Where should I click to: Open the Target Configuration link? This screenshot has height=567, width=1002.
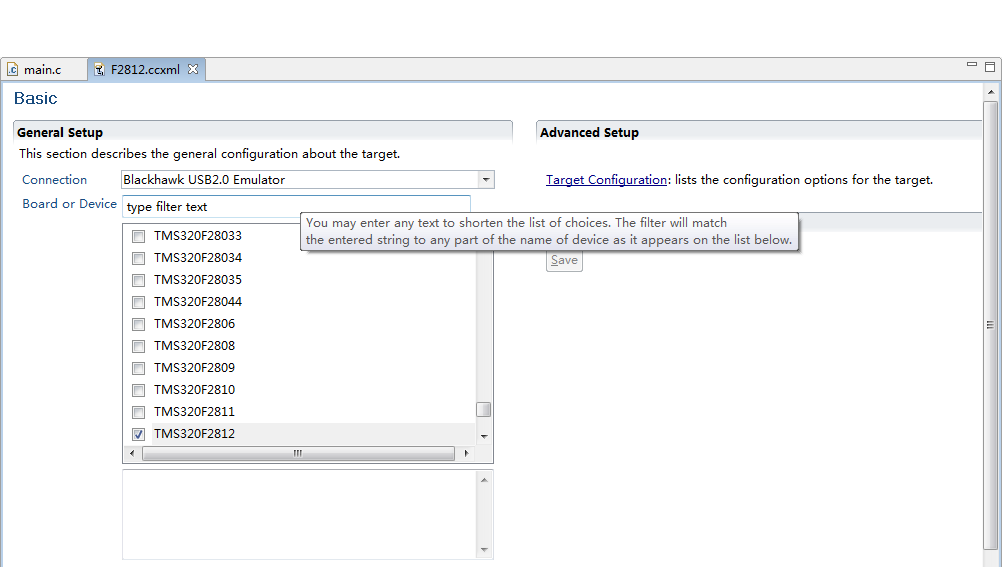(x=606, y=180)
